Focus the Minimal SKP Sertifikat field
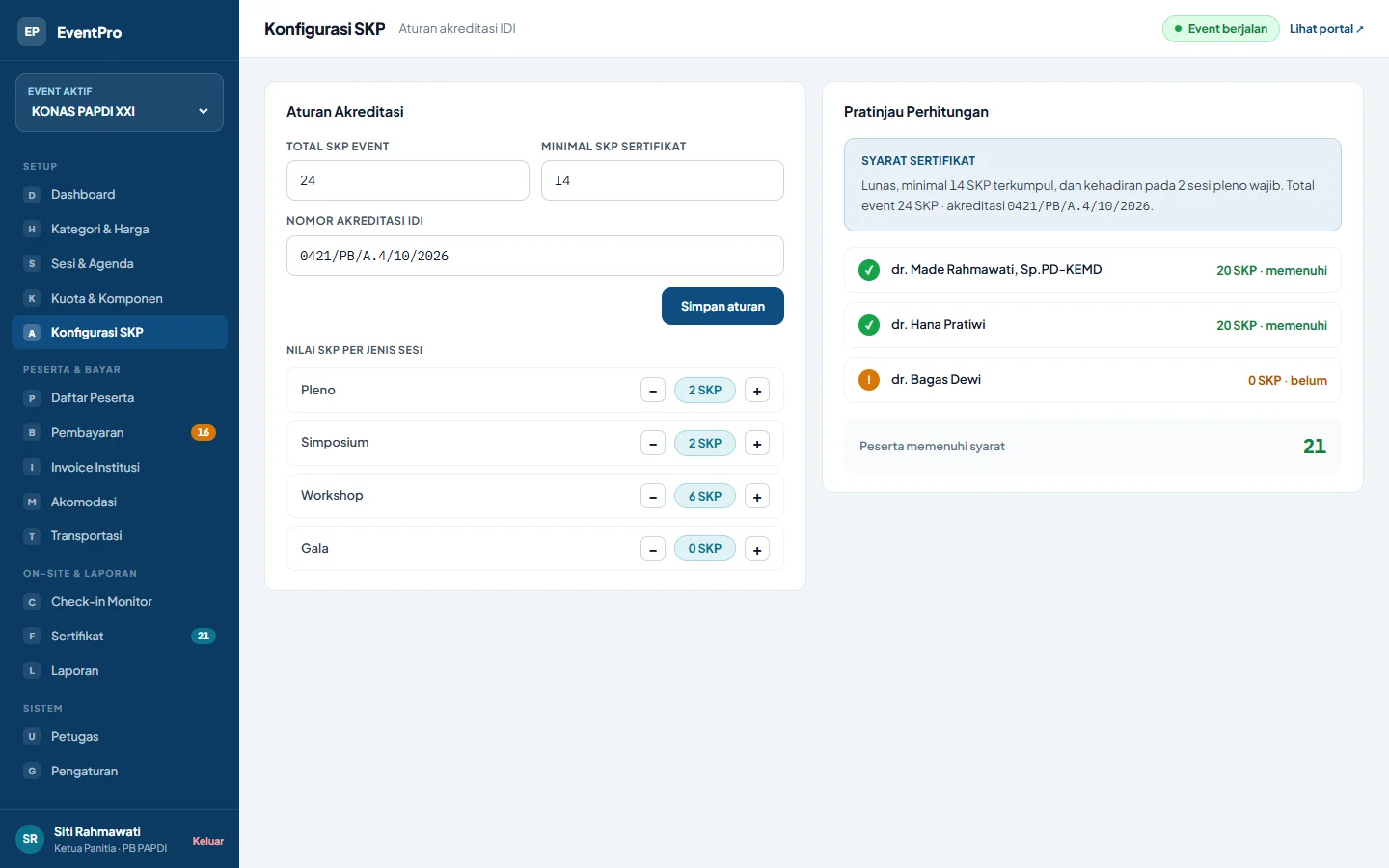Screen dimensions: 1389x868 pos(663,180)
